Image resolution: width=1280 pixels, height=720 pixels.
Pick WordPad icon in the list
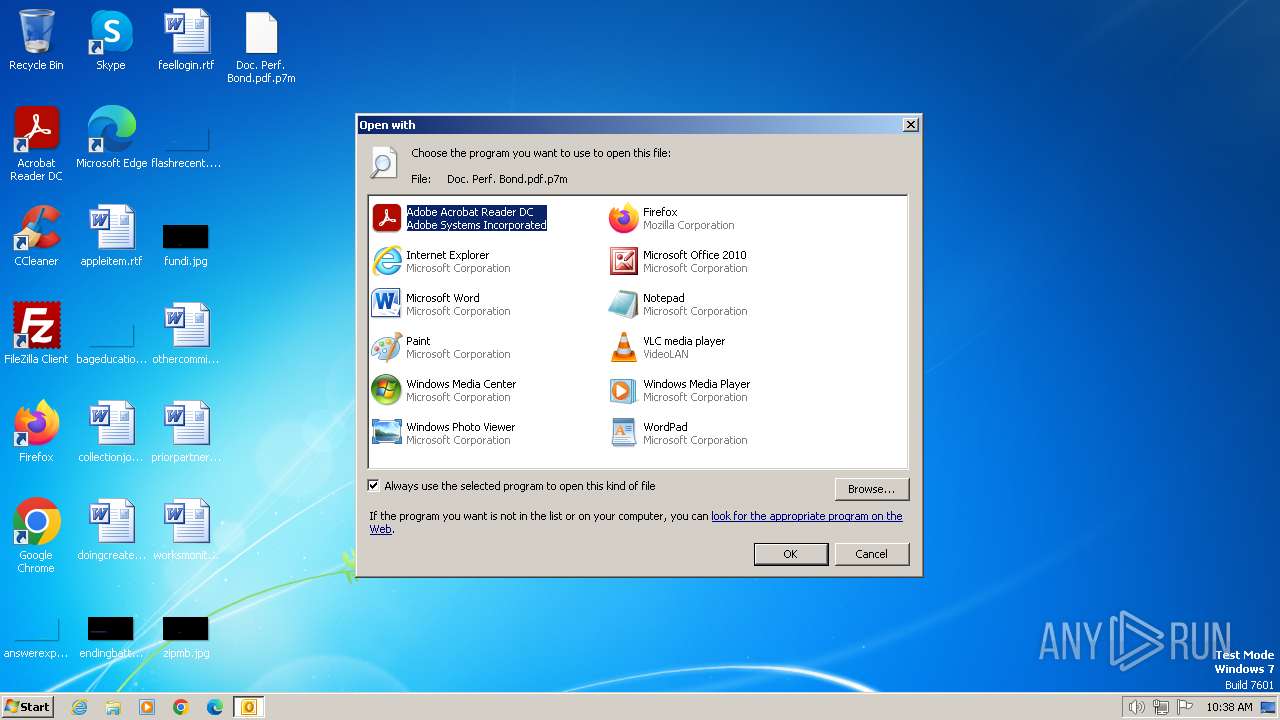(x=624, y=433)
